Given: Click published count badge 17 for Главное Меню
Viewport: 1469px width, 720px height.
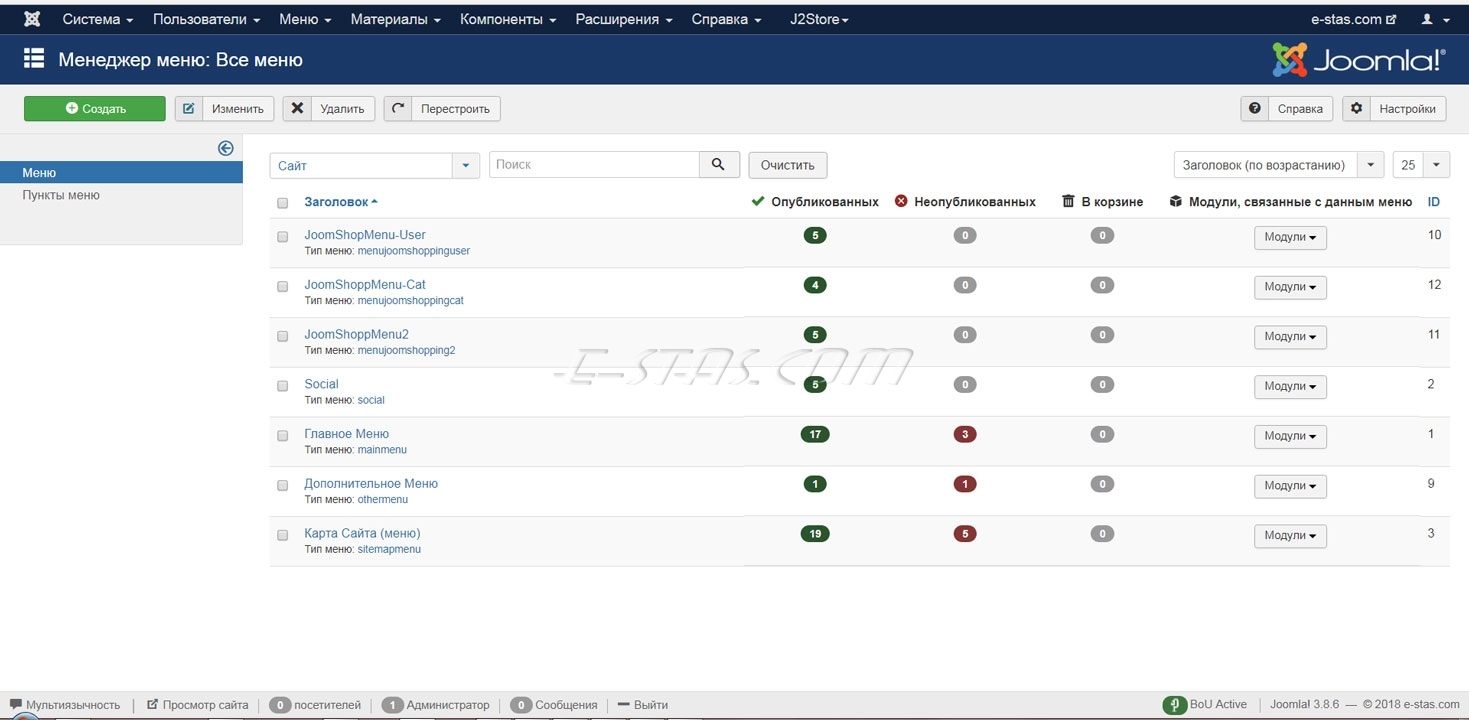Looking at the screenshot, I should coord(815,434).
